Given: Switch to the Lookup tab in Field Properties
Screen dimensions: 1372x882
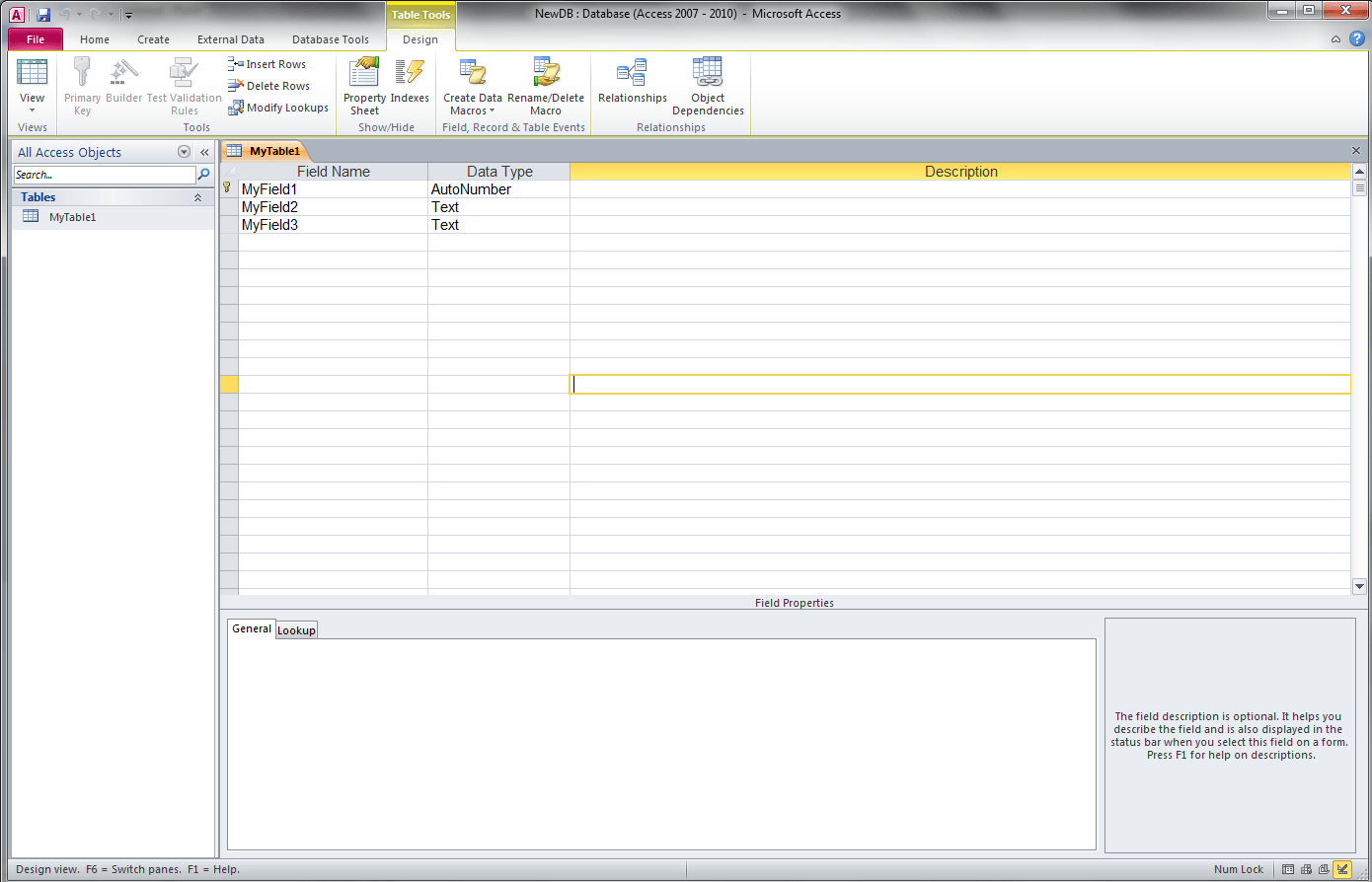Looking at the screenshot, I should pyautogui.click(x=296, y=629).
